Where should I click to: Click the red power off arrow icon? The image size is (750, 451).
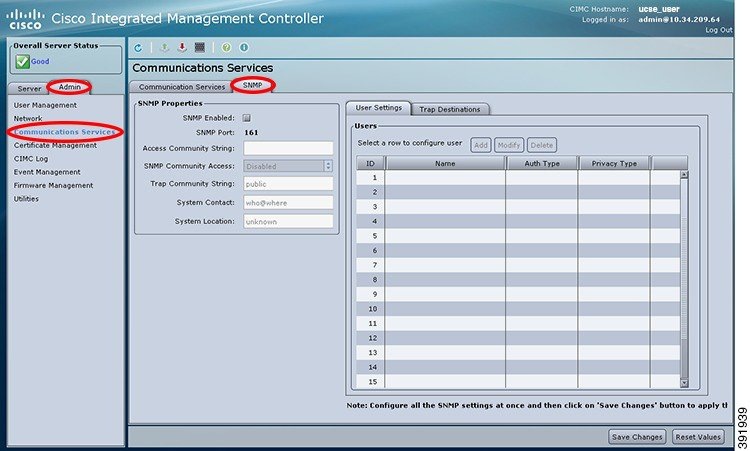click(181, 47)
